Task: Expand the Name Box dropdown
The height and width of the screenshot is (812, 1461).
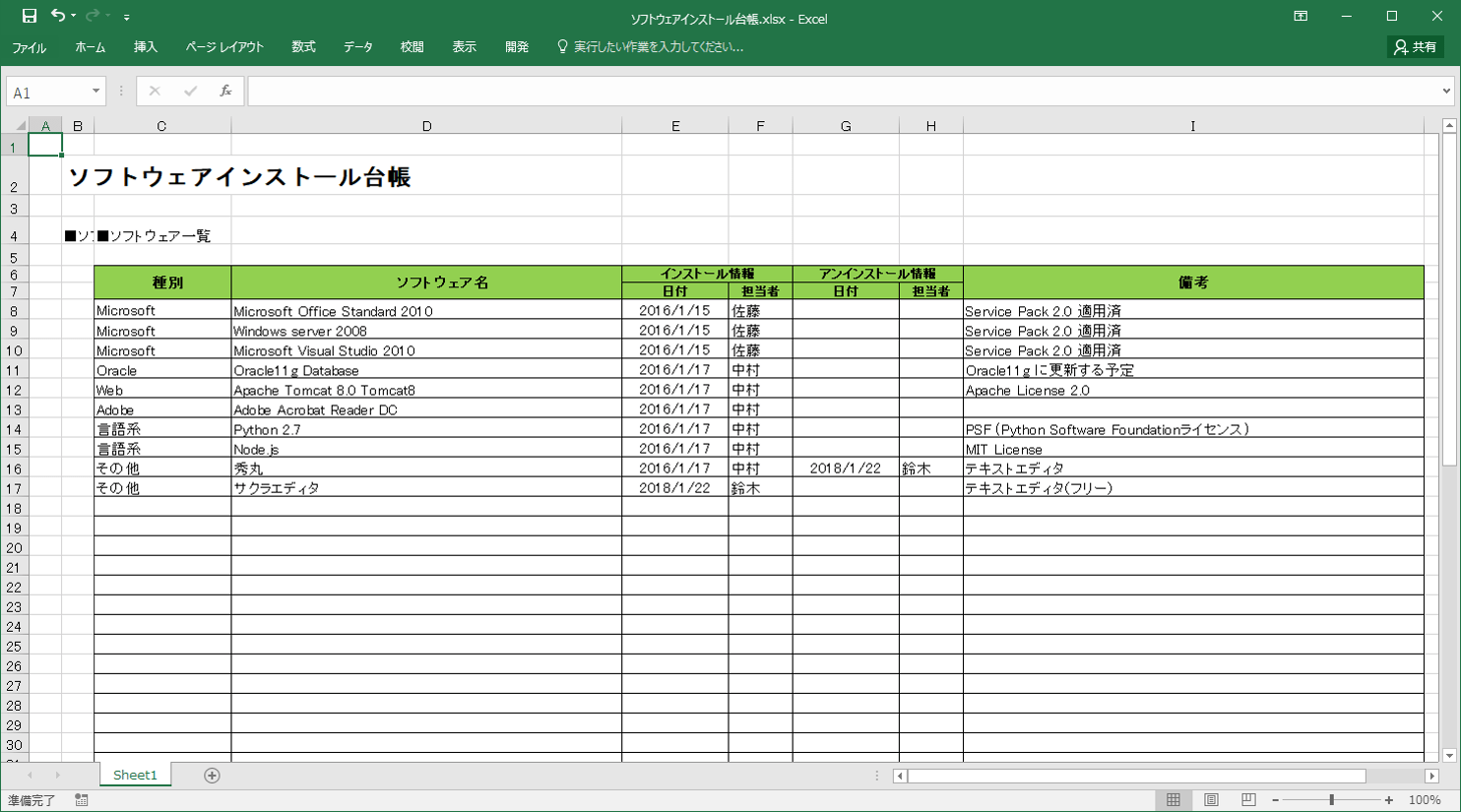Action: [x=95, y=92]
